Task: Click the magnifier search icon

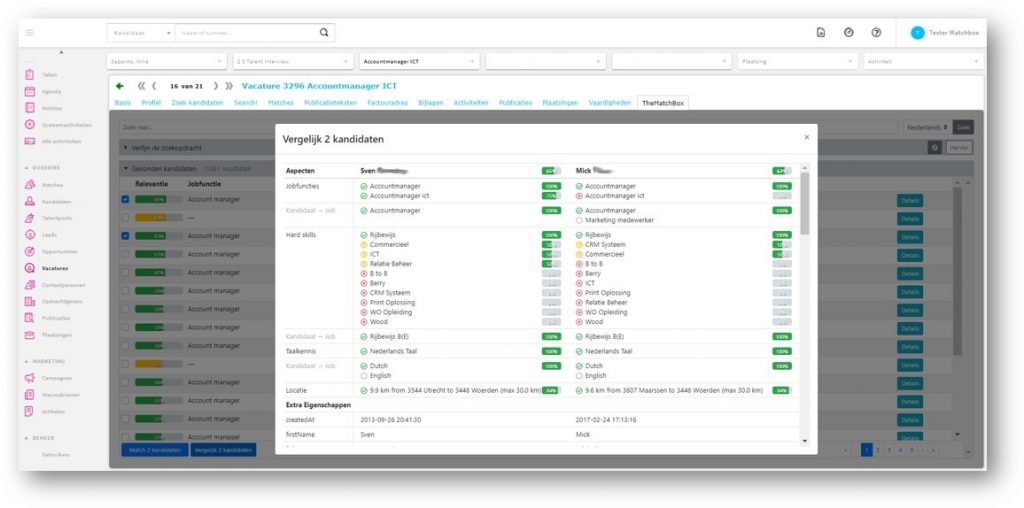Action: 324,33
